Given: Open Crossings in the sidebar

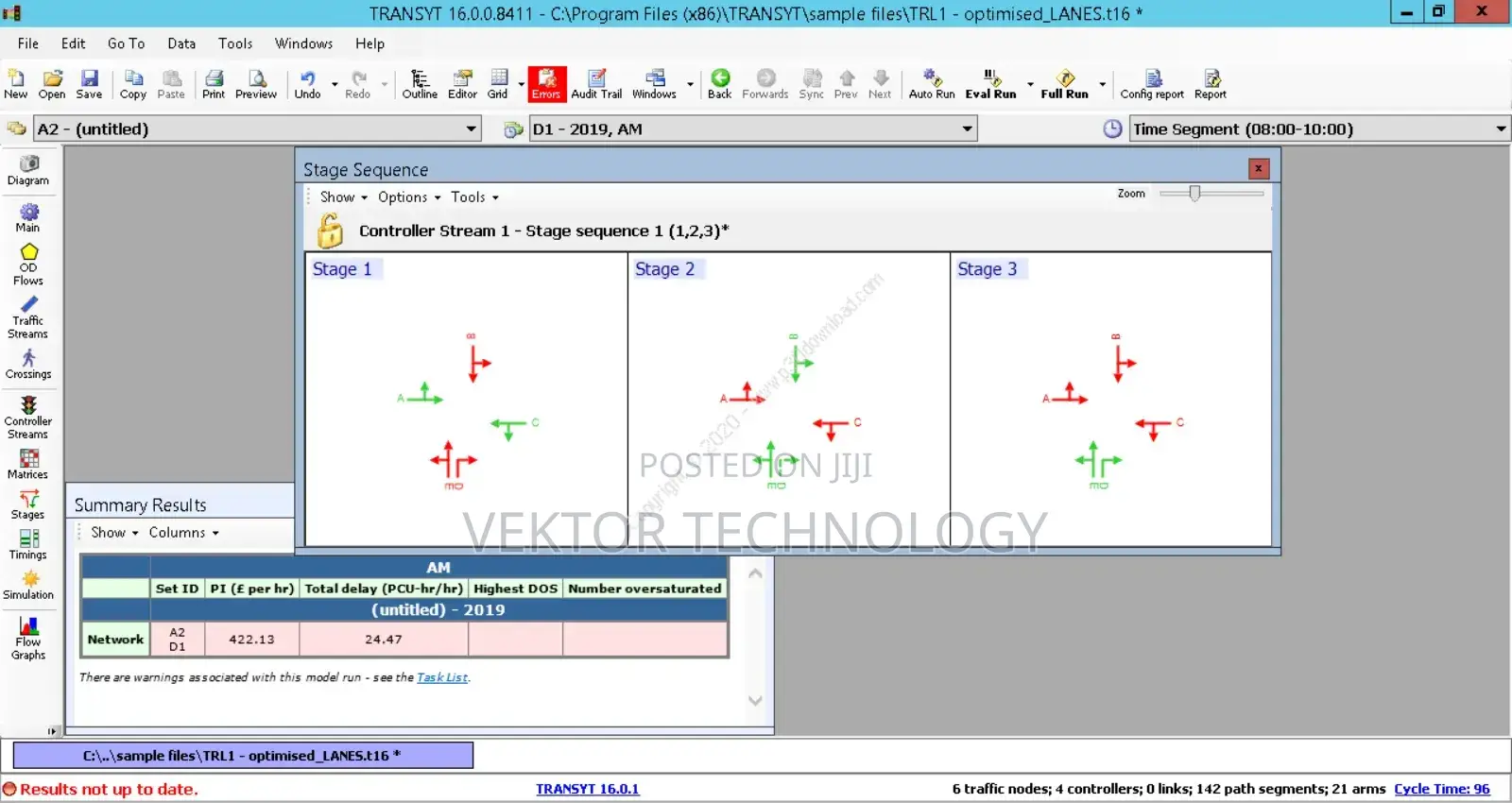Looking at the screenshot, I should pos(28,365).
